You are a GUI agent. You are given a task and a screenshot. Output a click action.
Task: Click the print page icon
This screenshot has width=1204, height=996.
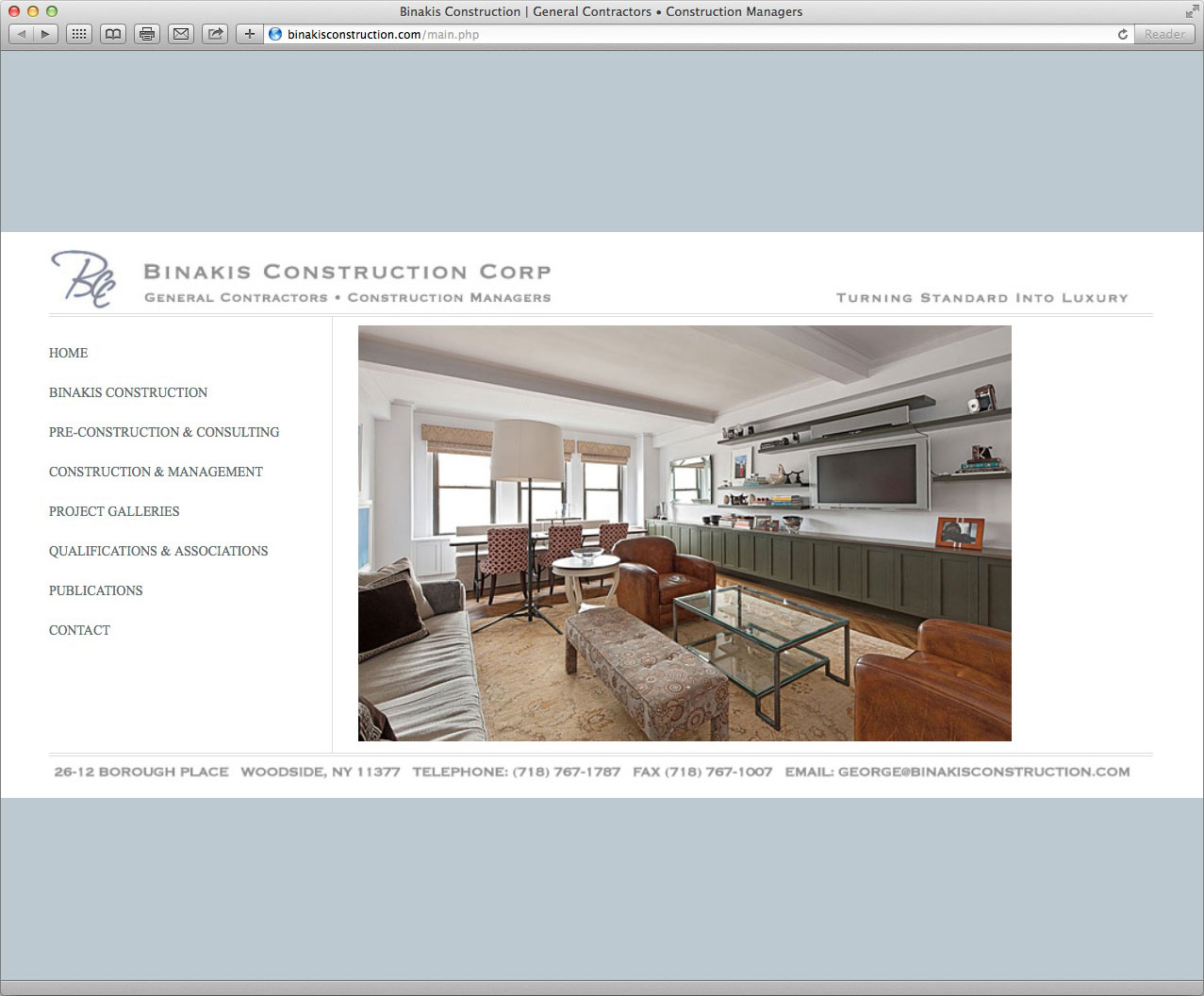click(146, 34)
